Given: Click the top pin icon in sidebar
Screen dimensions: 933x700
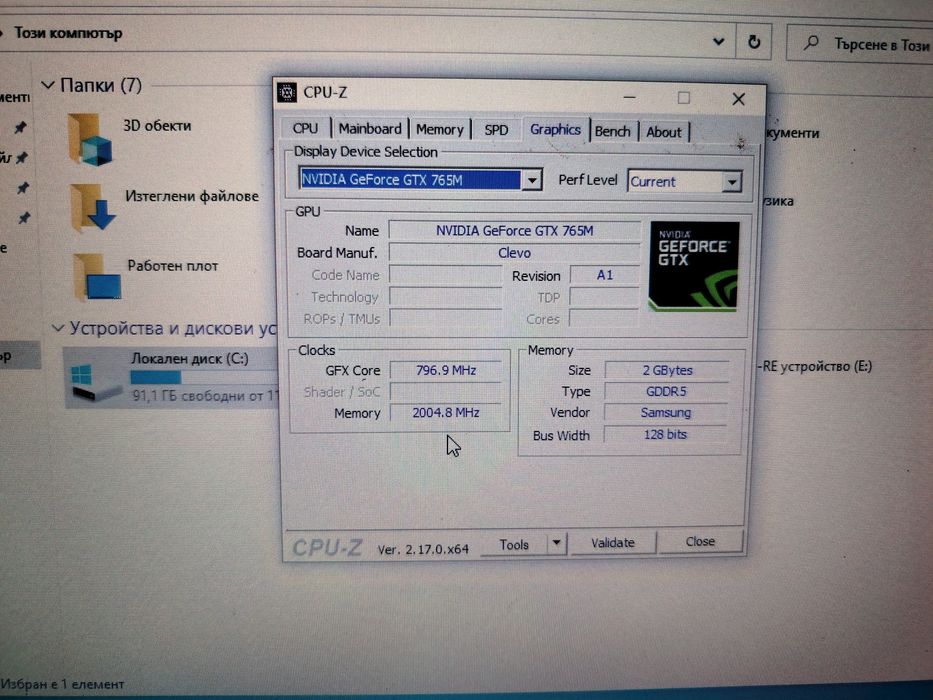Looking at the screenshot, I should 21,127.
